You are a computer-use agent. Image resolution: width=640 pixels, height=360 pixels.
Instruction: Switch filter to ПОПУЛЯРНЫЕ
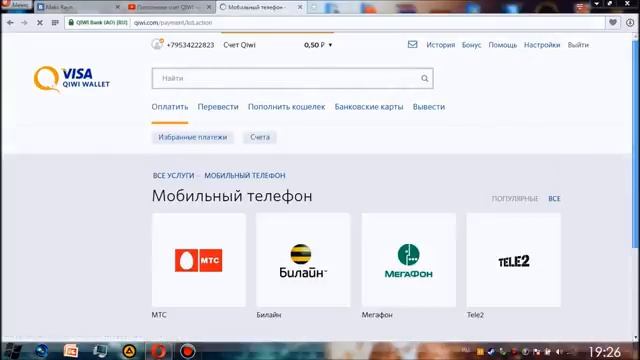point(515,199)
